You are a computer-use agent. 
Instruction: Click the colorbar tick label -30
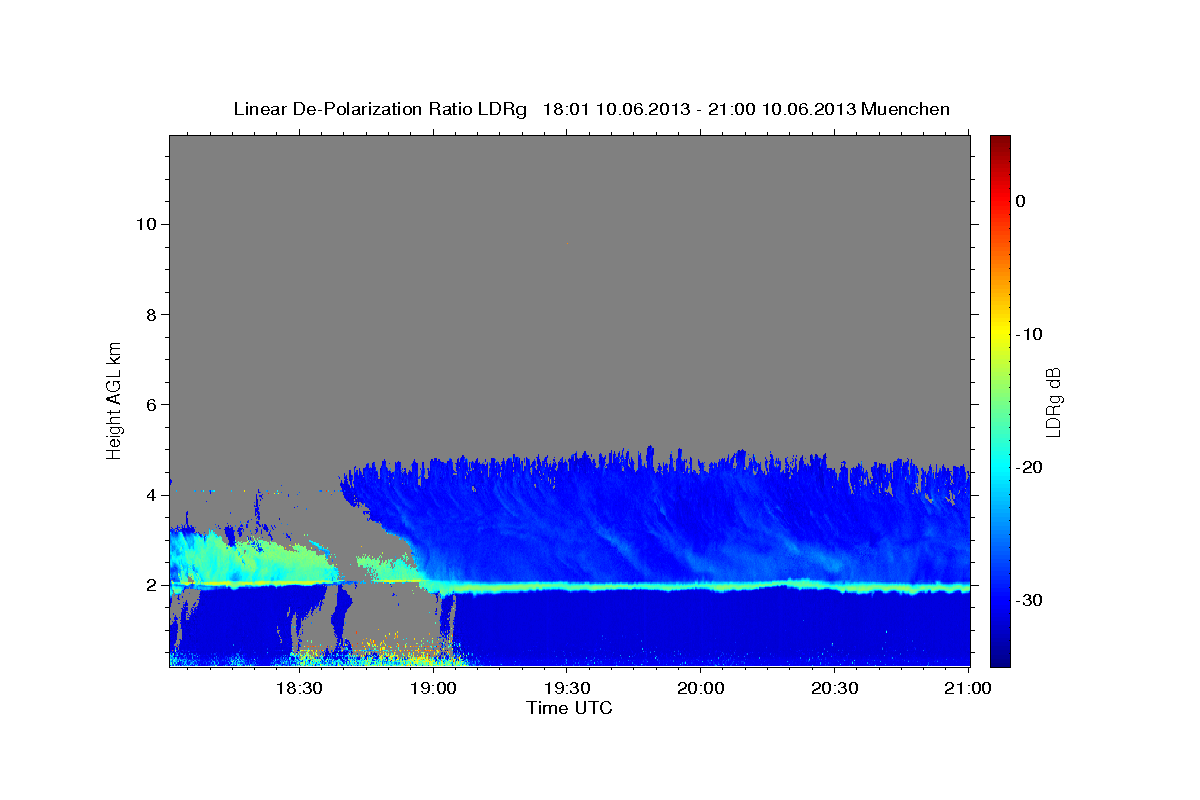[x=1030, y=600]
